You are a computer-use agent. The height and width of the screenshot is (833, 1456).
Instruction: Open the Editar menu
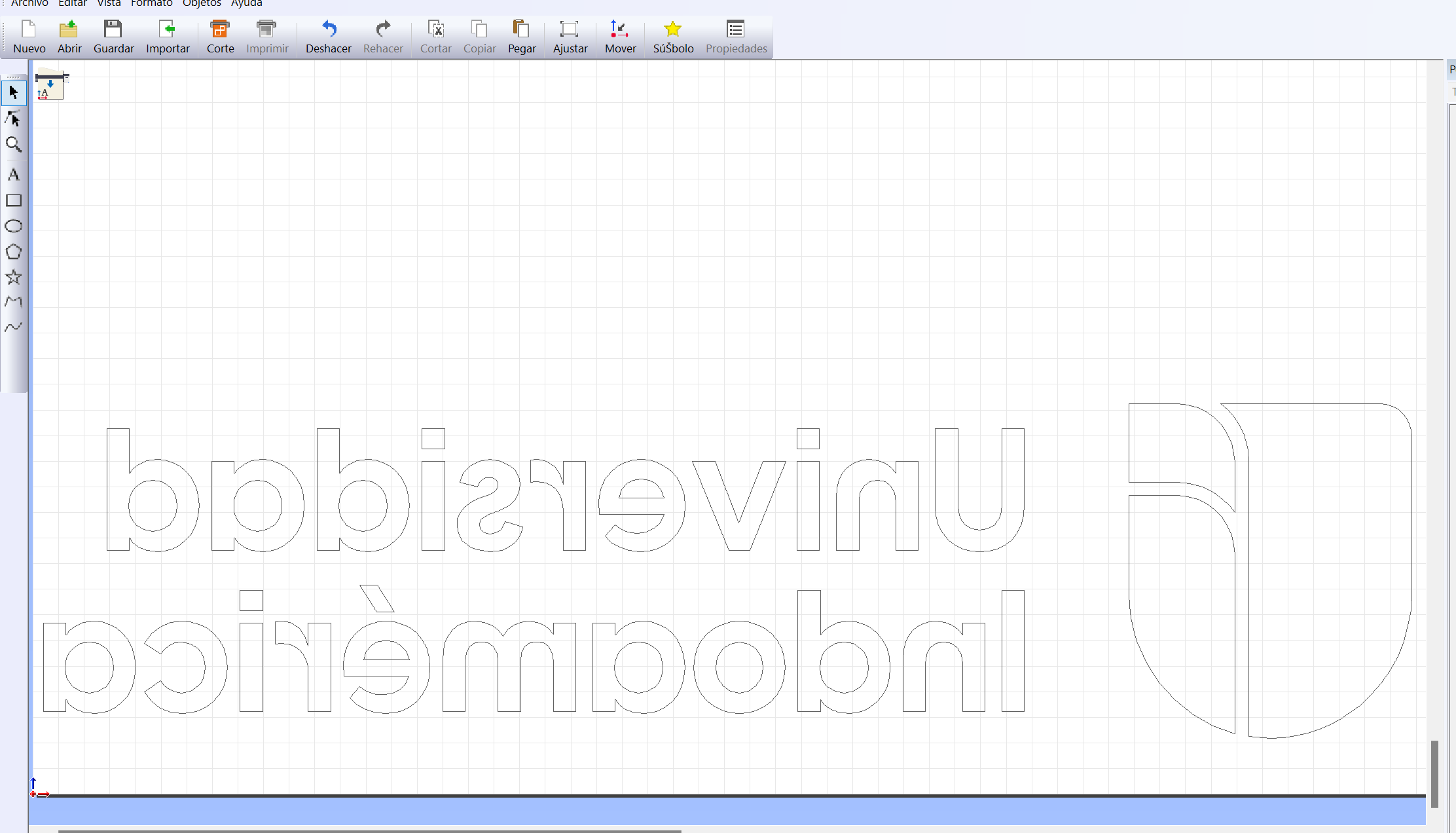click(72, 3)
